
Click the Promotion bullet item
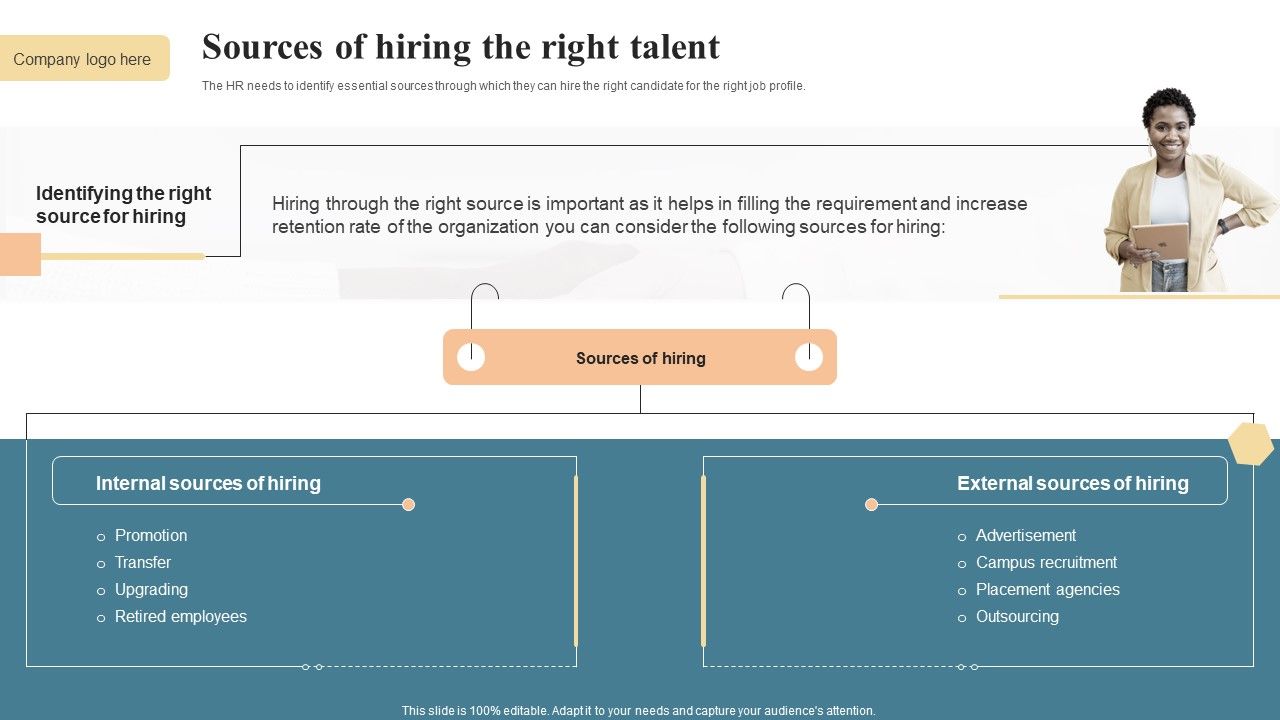click(151, 536)
